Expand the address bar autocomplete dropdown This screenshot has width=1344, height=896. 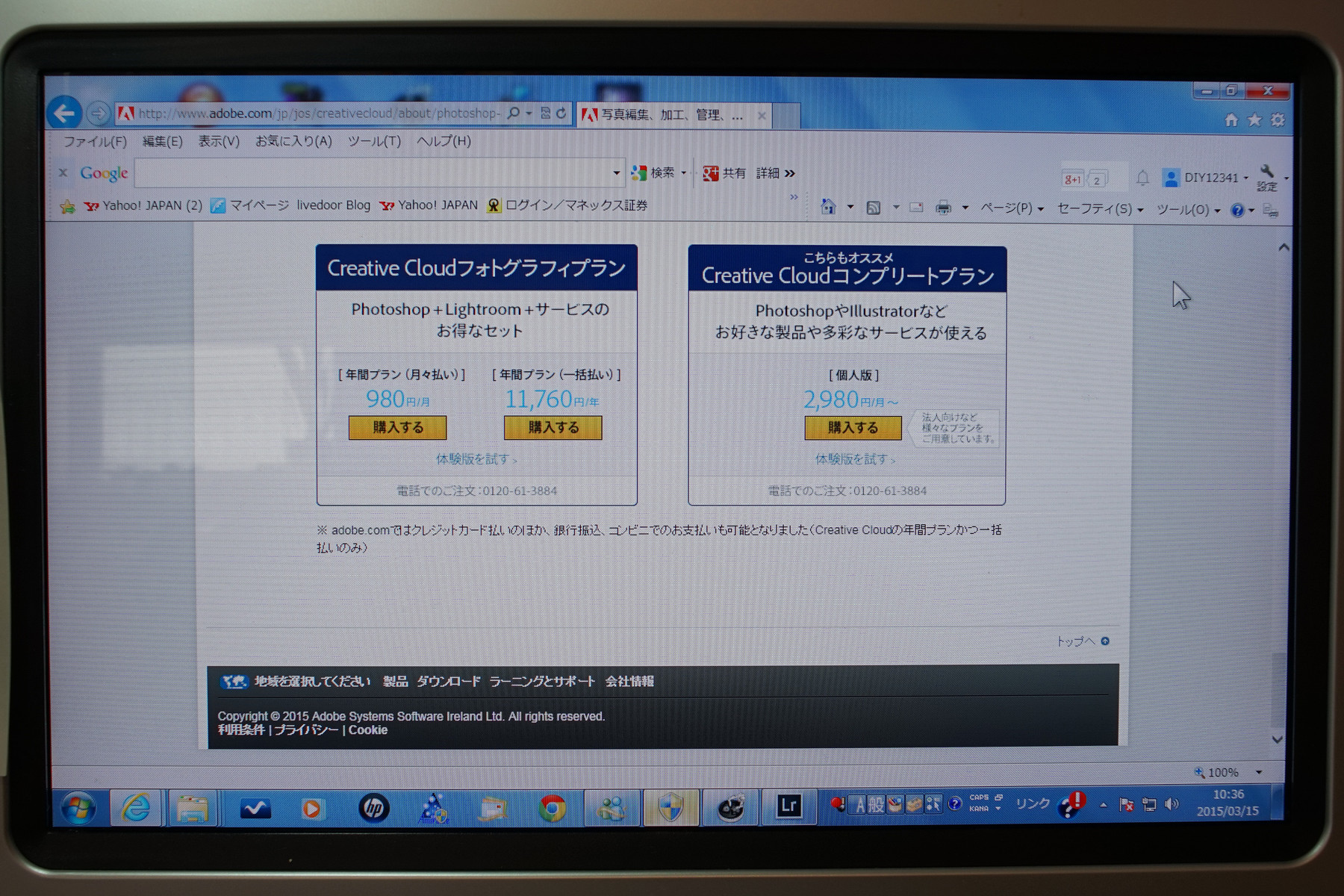529,113
